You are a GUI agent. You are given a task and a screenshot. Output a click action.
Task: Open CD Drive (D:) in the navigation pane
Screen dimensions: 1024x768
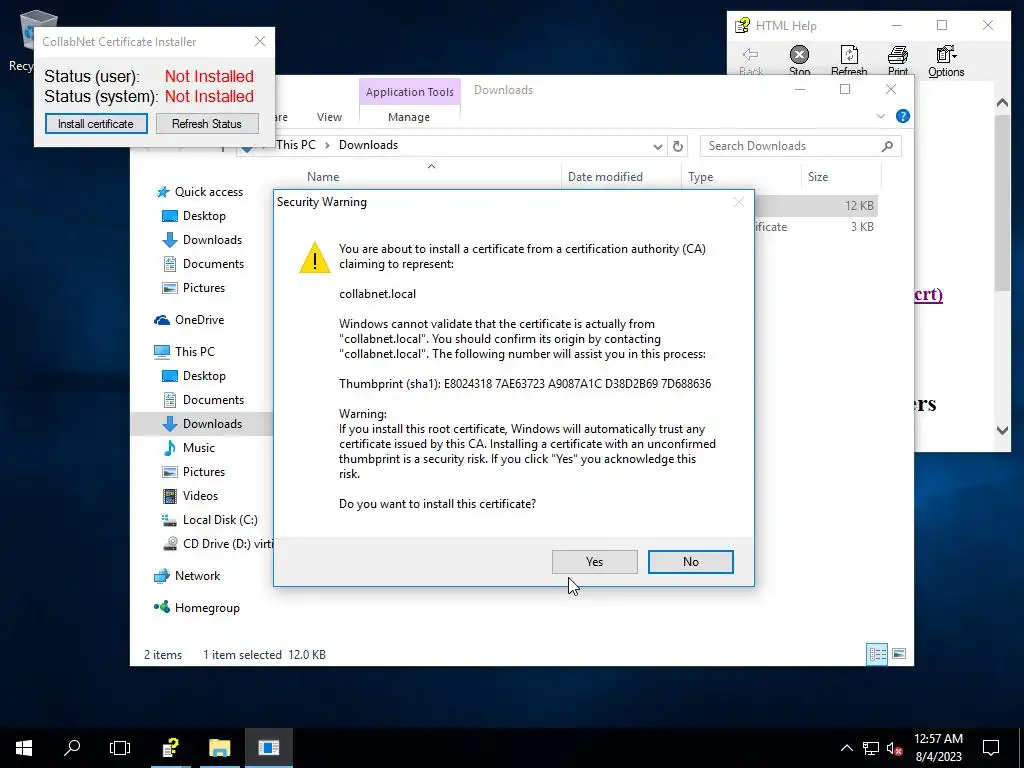pyautogui.click(x=217, y=544)
